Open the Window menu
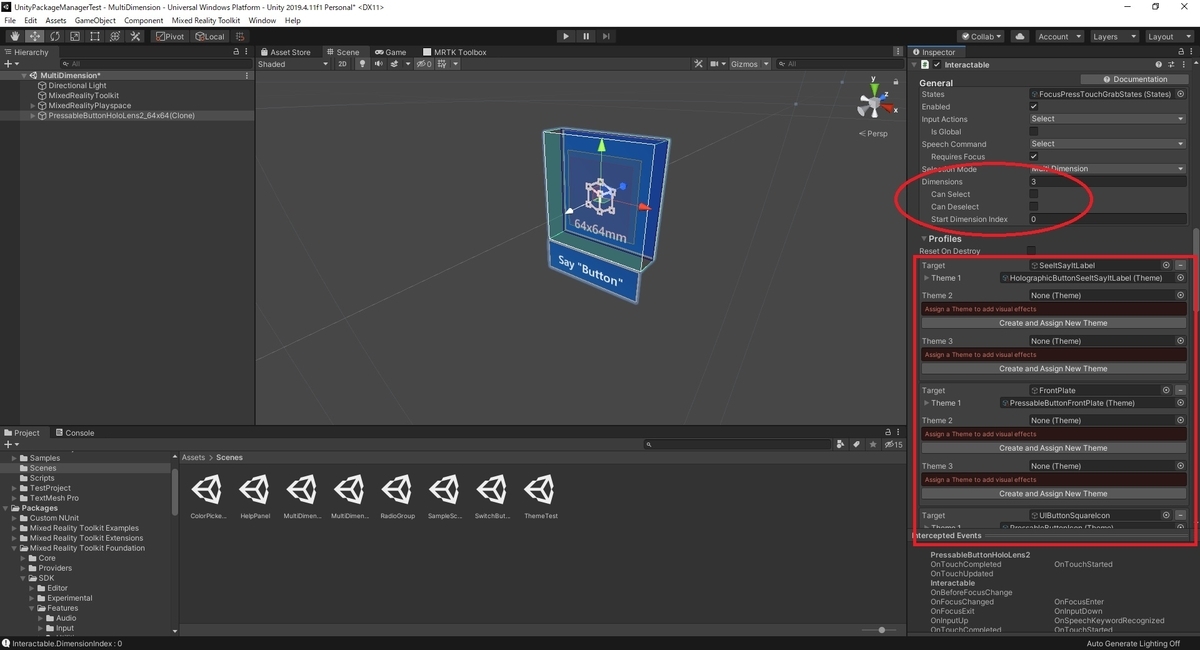Viewport: 1200px width, 650px height. click(x=262, y=20)
